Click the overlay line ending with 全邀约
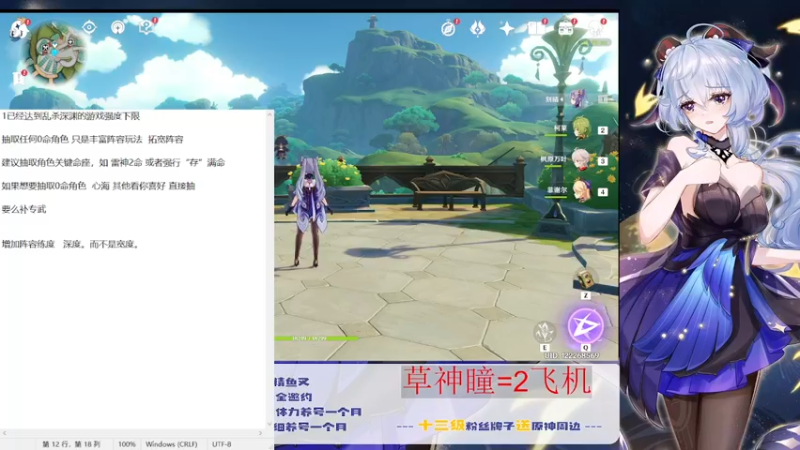This screenshot has height=450, width=800. pos(293,397)
